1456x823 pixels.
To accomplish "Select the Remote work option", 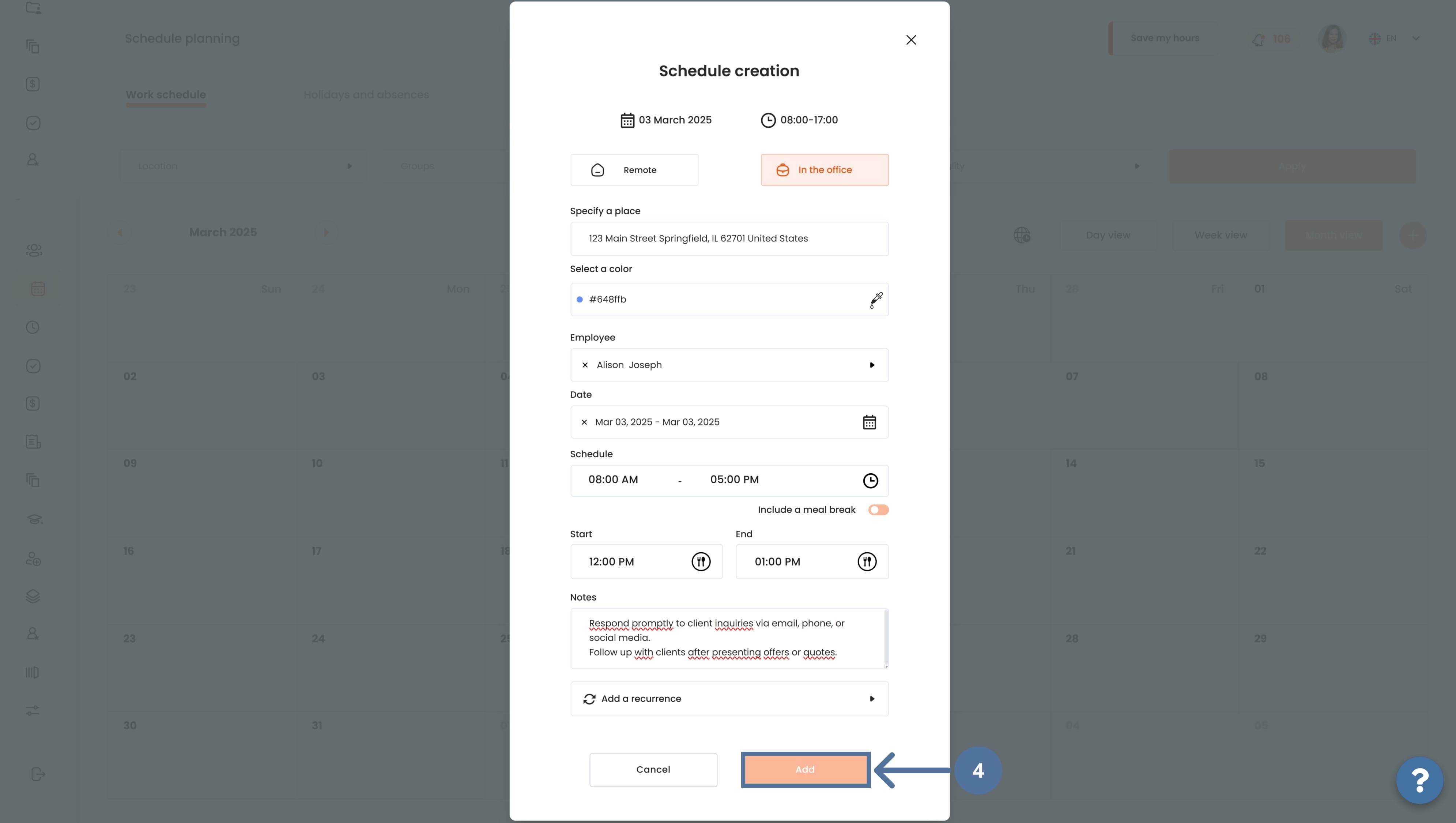I will pyautogui.click(x=634, y=170).
